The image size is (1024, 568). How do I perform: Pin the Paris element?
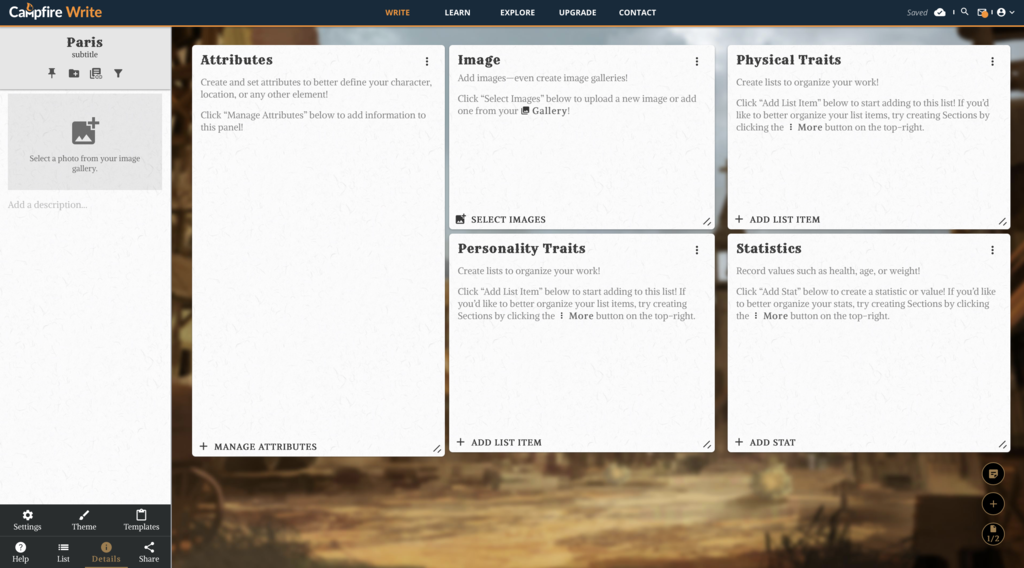[x=52, y=73]
